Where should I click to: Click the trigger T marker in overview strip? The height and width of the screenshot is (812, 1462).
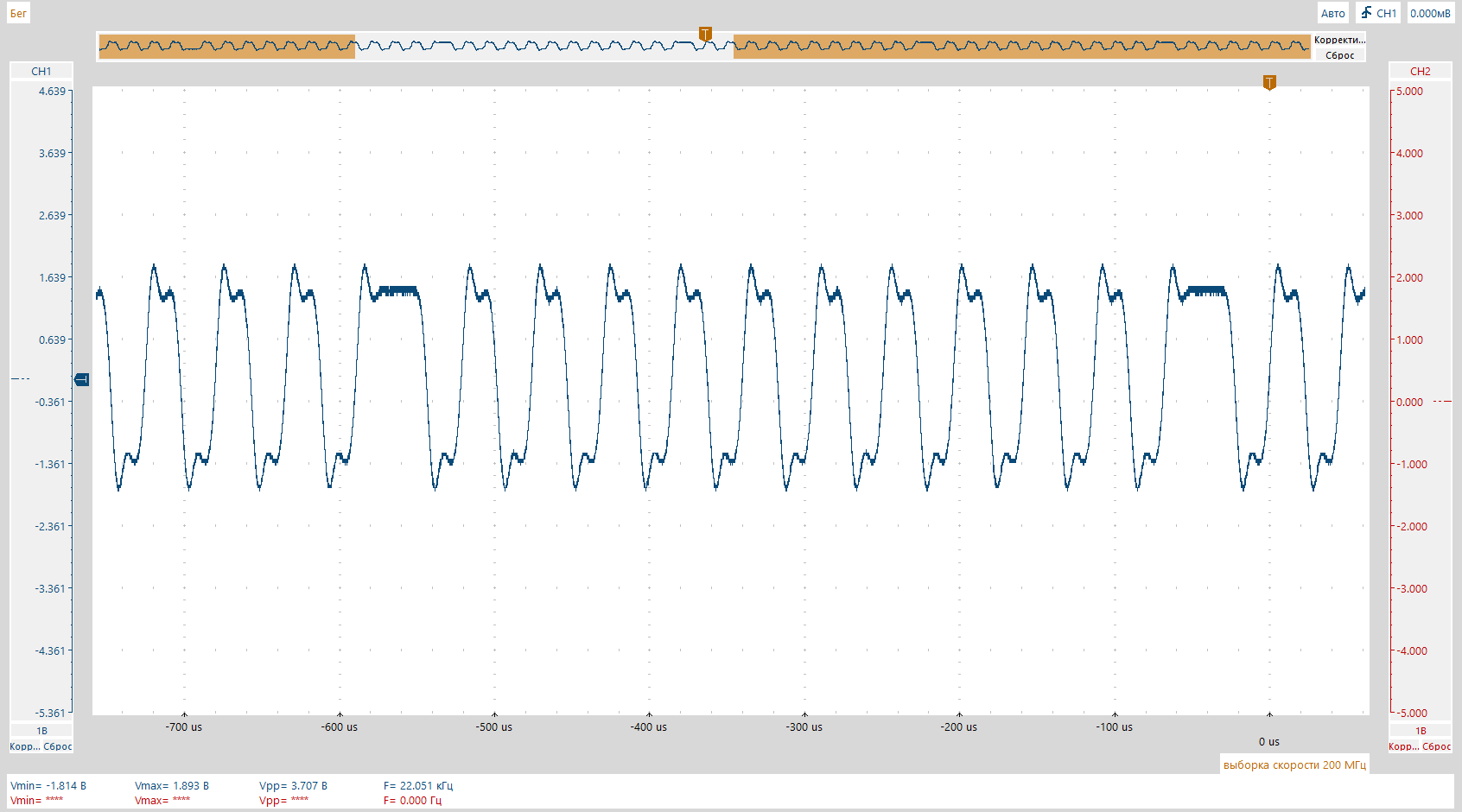pos(705,34)
